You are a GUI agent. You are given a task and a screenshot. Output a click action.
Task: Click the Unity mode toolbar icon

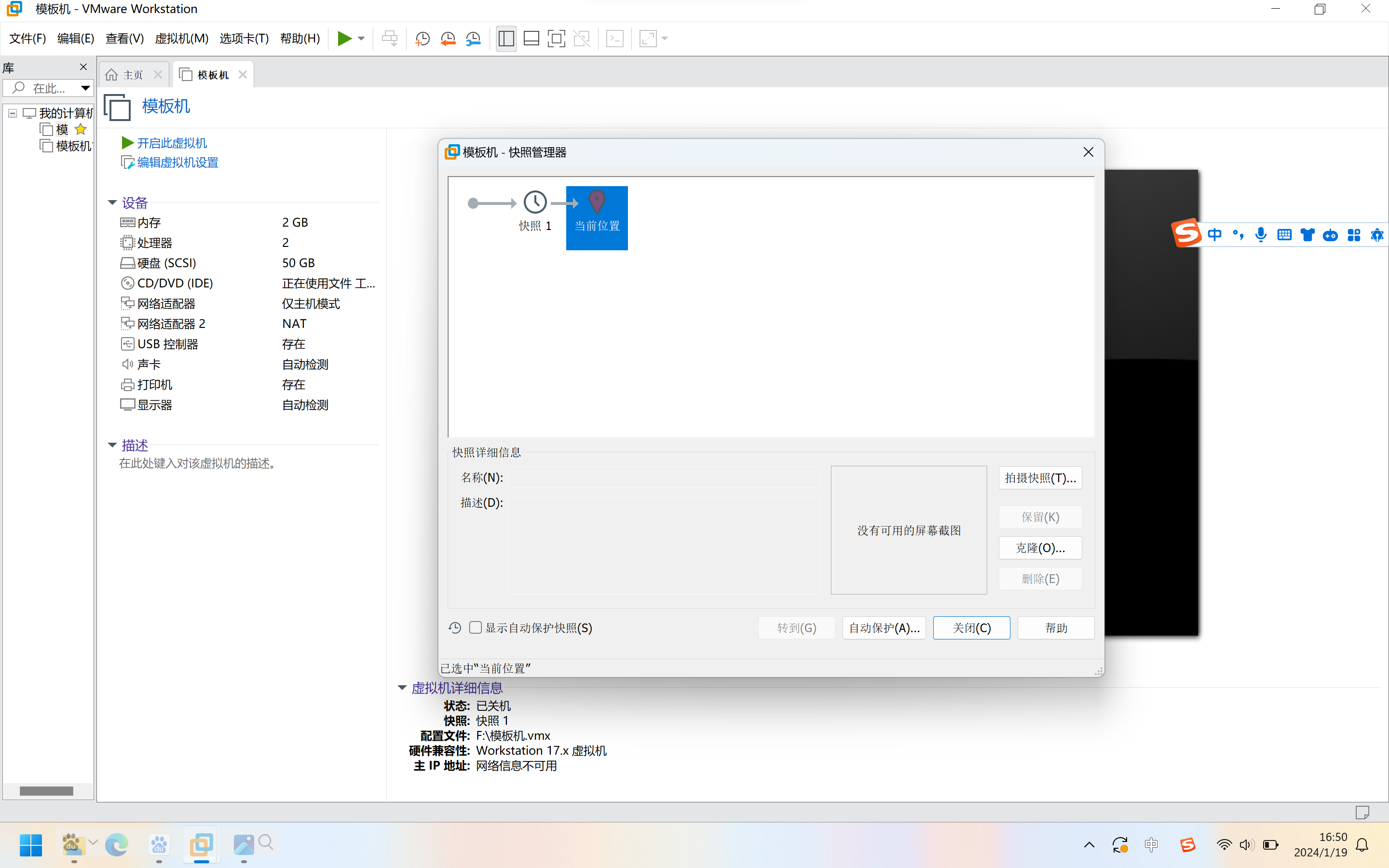(x=582, y=39)
